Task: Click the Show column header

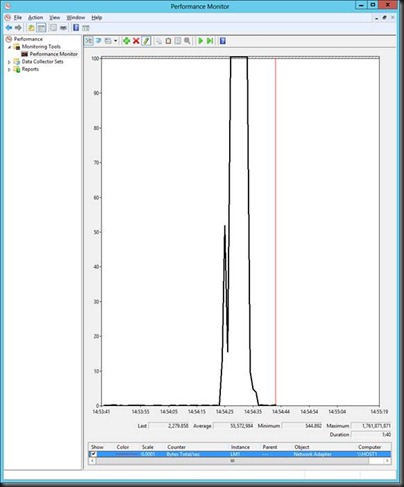Action: (97, 447)
